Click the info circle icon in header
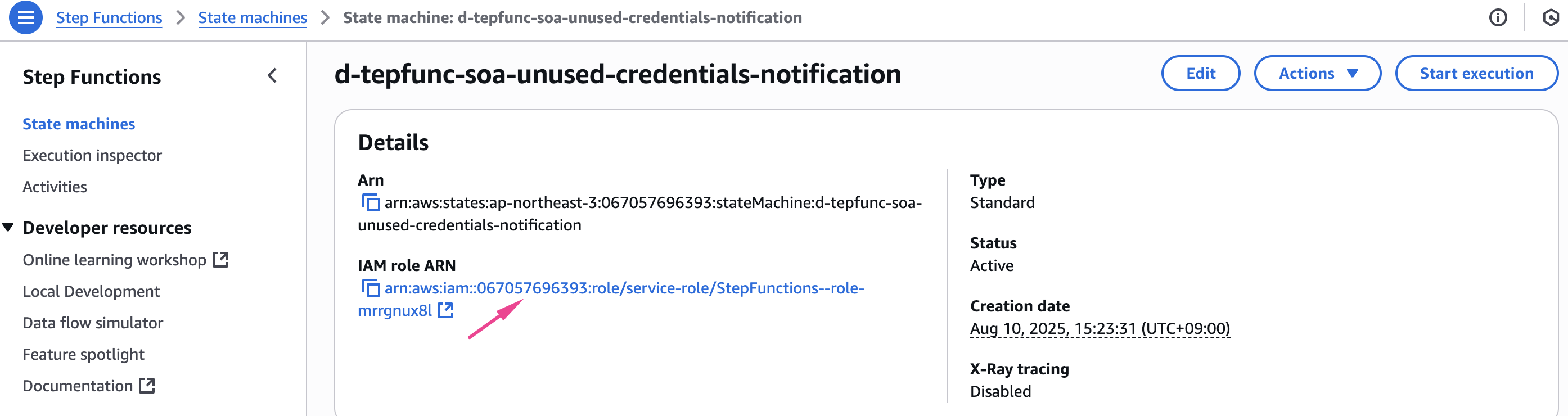 coord(1497,17)
